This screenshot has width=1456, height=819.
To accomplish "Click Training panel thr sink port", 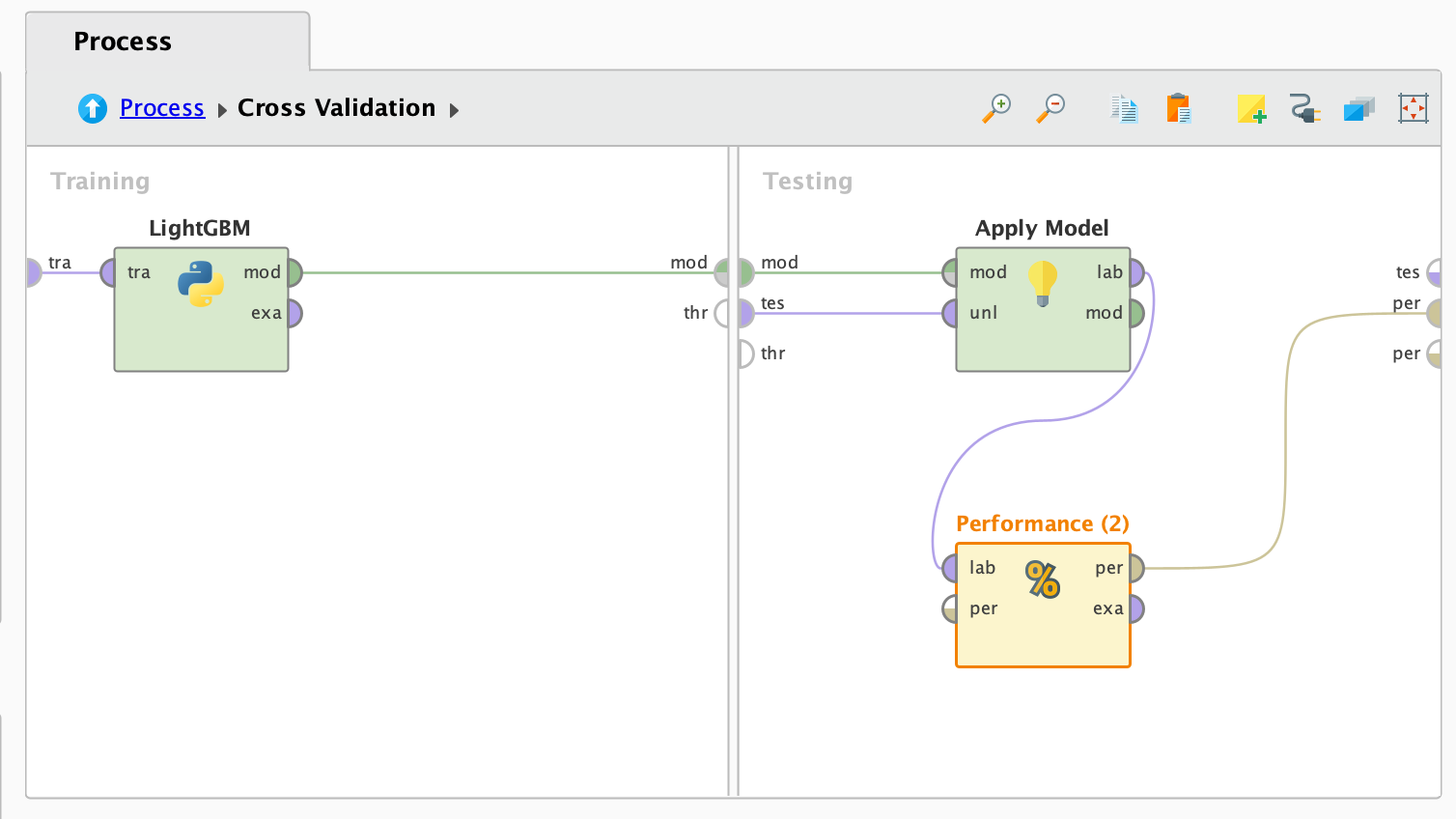I will tap(721, 313).
